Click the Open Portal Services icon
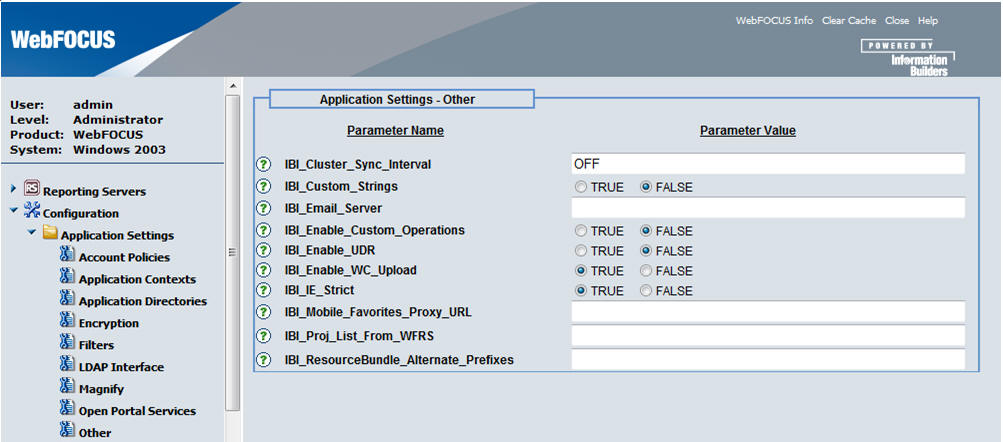 pyautogui.click(x=68, y=407)
